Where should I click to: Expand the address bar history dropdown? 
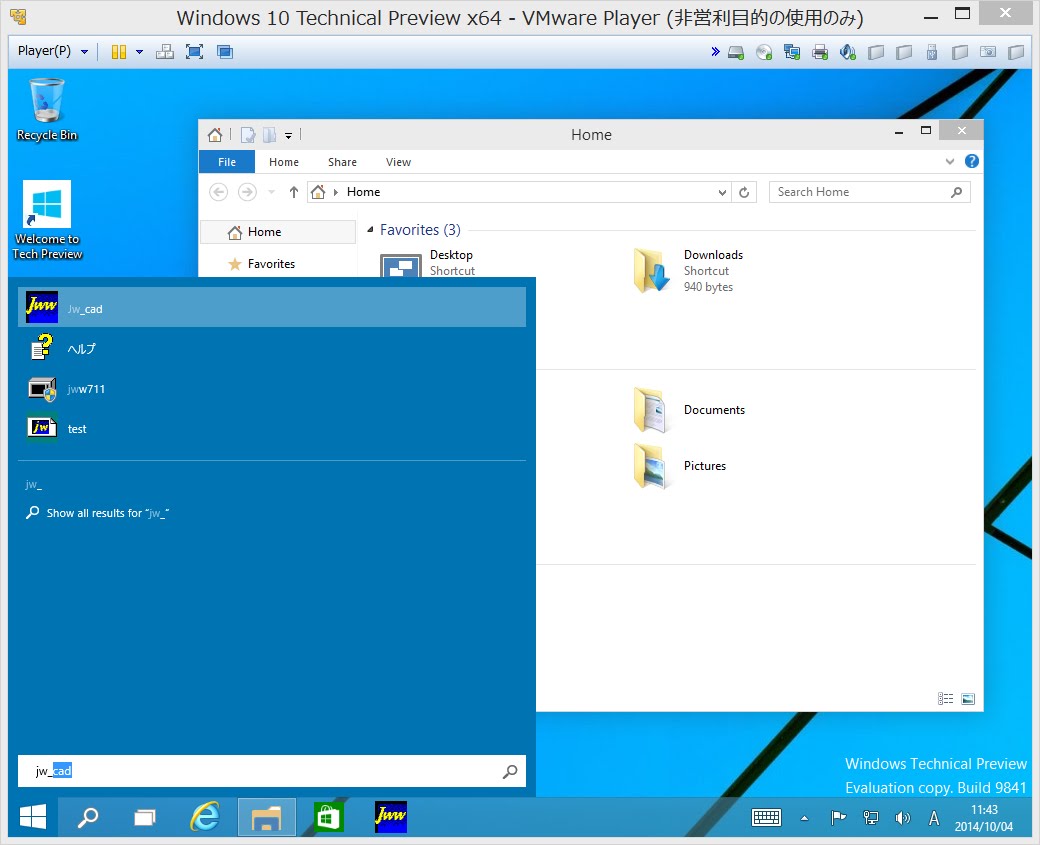tap(722, 192)
